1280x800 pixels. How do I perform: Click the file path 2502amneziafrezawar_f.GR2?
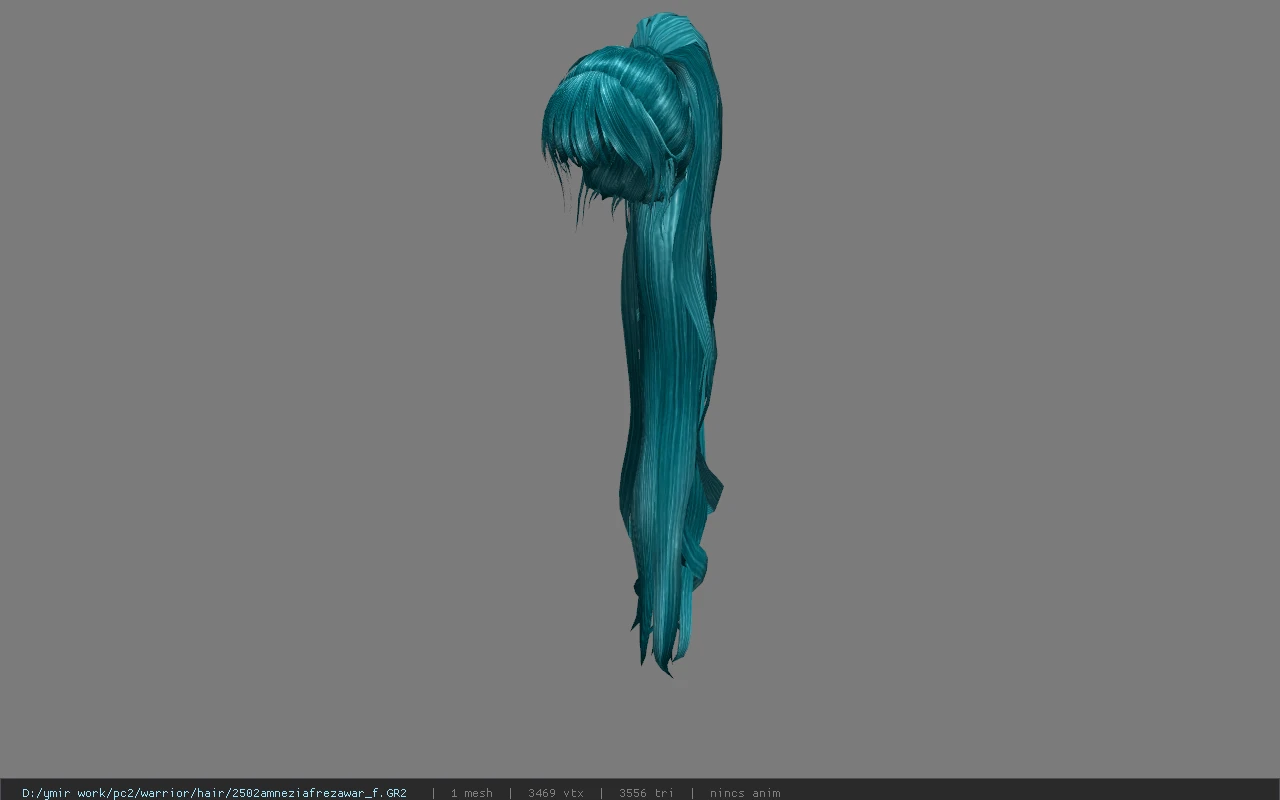(214, 792)
